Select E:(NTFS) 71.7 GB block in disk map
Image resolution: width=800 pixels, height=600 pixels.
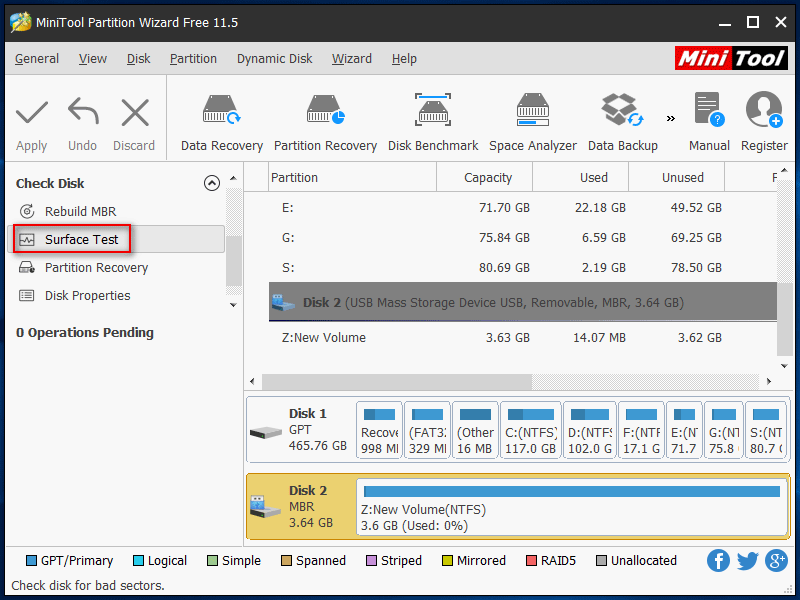[684, 431]
